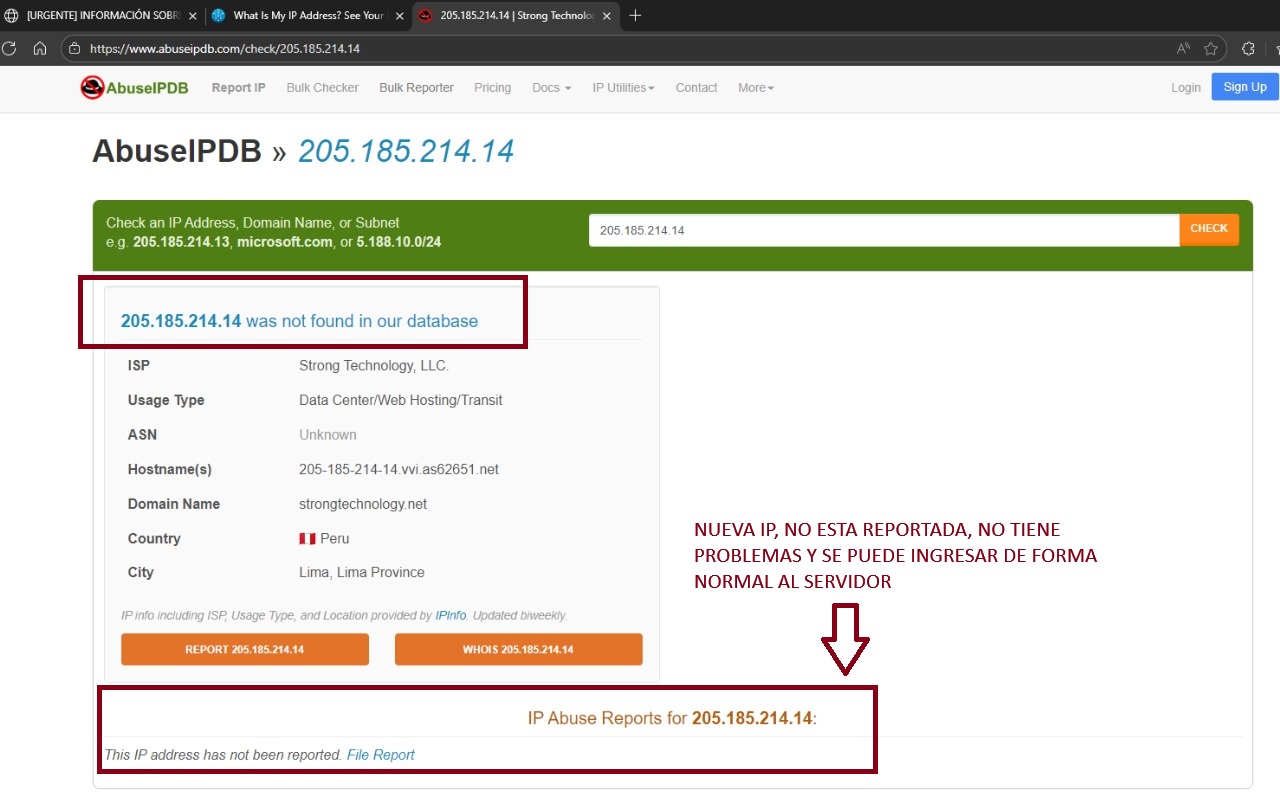
Task: Open Bulk Reporter page
Action: (416, 88)
